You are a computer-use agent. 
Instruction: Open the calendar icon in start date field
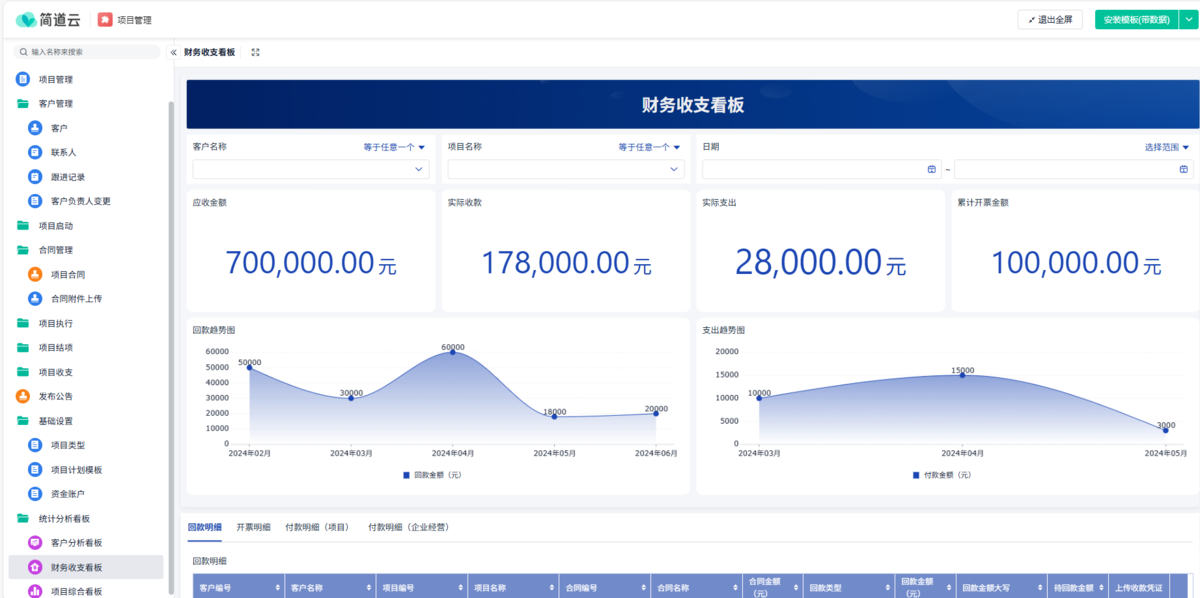pyautogui.click(x=931, y=170)
